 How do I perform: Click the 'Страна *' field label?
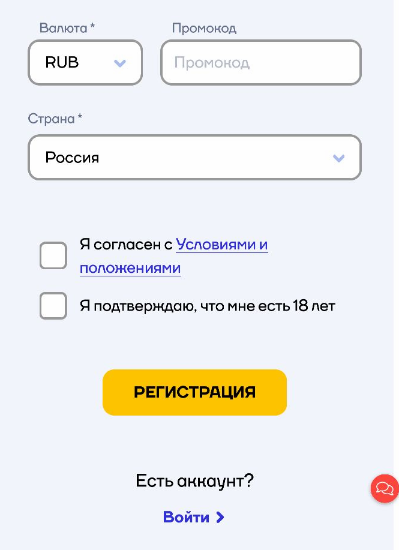point(55,119)
